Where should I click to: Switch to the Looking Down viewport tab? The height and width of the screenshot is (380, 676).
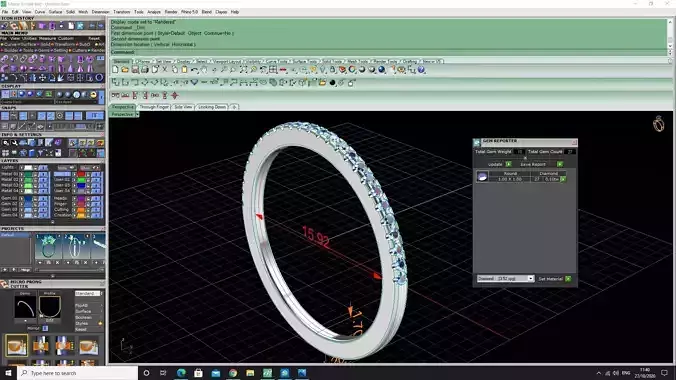click(x=212, y=107)
